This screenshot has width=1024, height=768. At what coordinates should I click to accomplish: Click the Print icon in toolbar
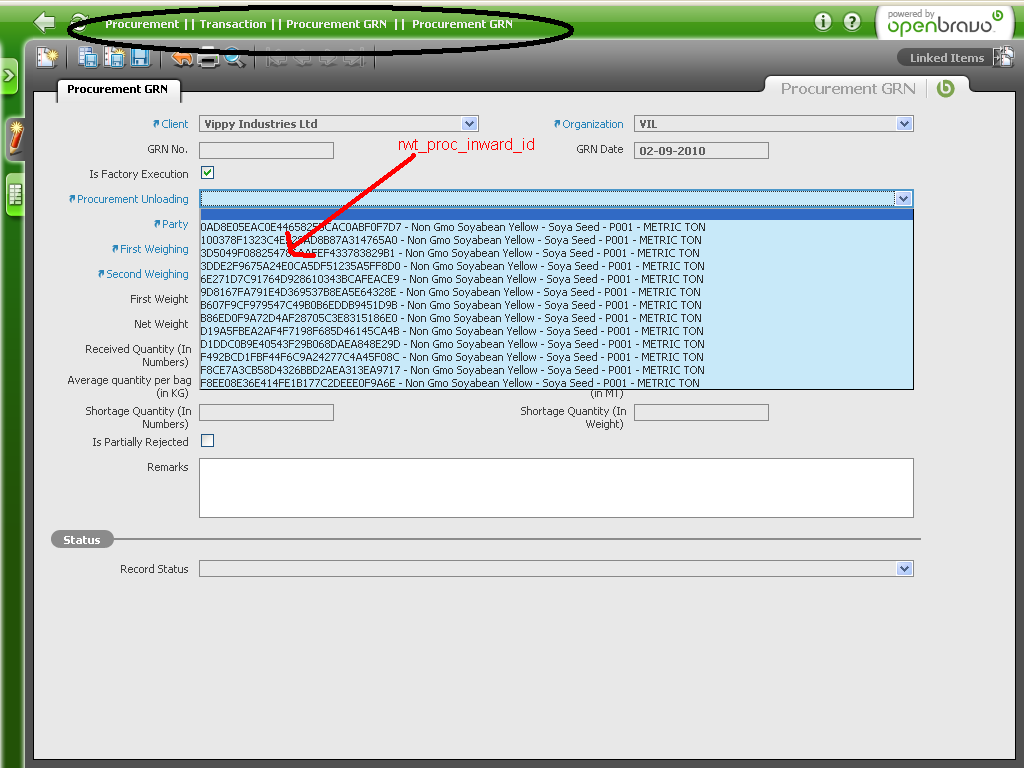(208, 58)
